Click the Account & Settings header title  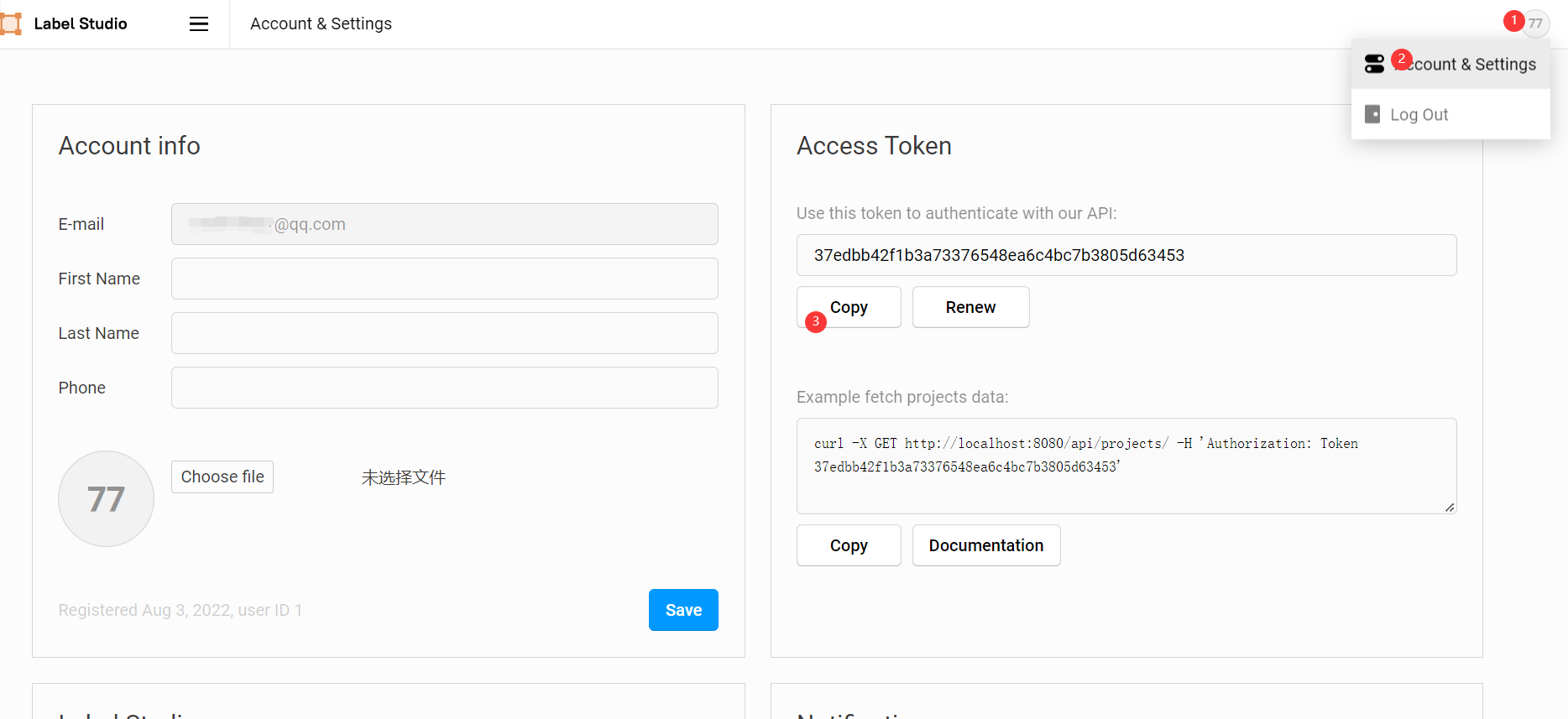click(x=321, y=23)
